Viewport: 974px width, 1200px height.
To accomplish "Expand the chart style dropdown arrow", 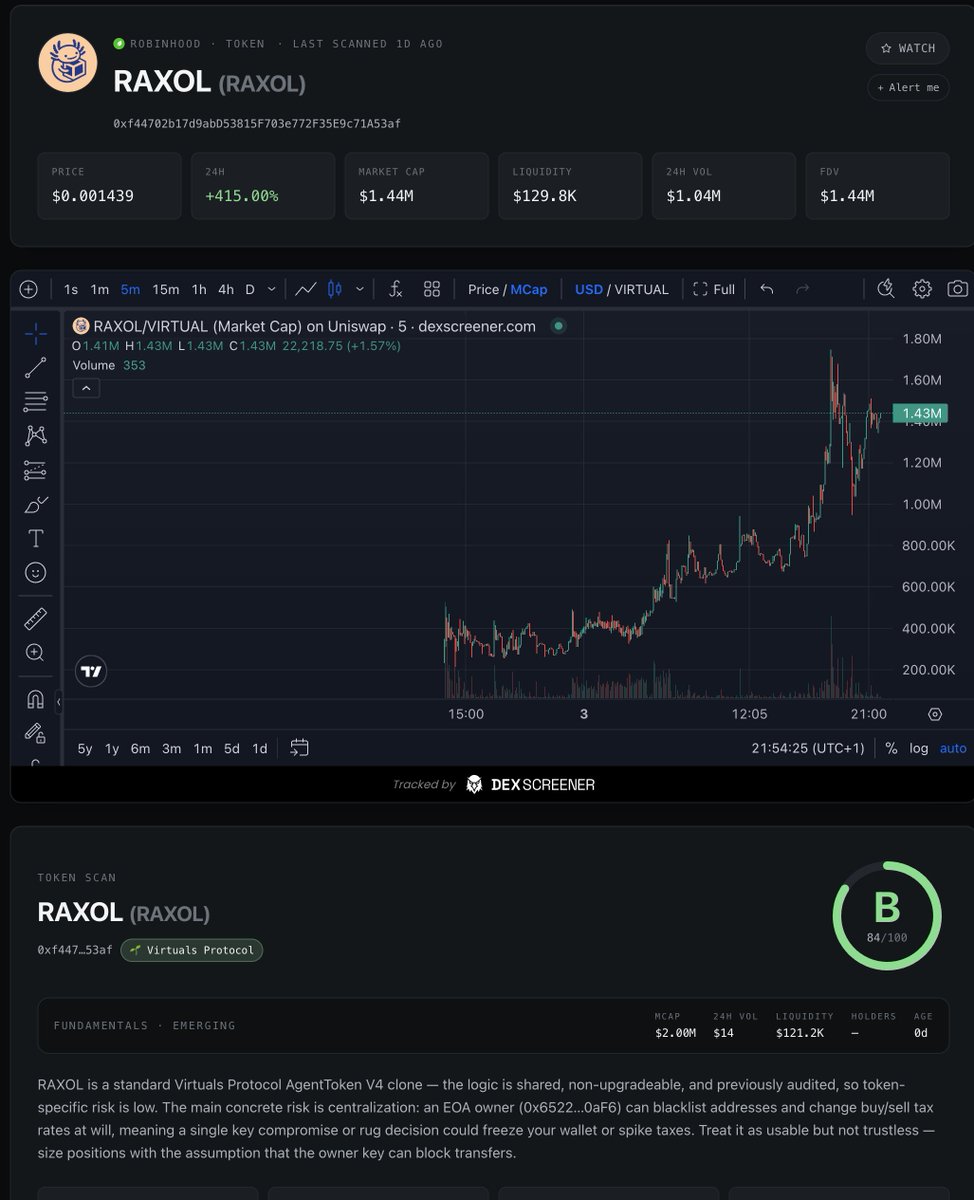I will [360, 289].
